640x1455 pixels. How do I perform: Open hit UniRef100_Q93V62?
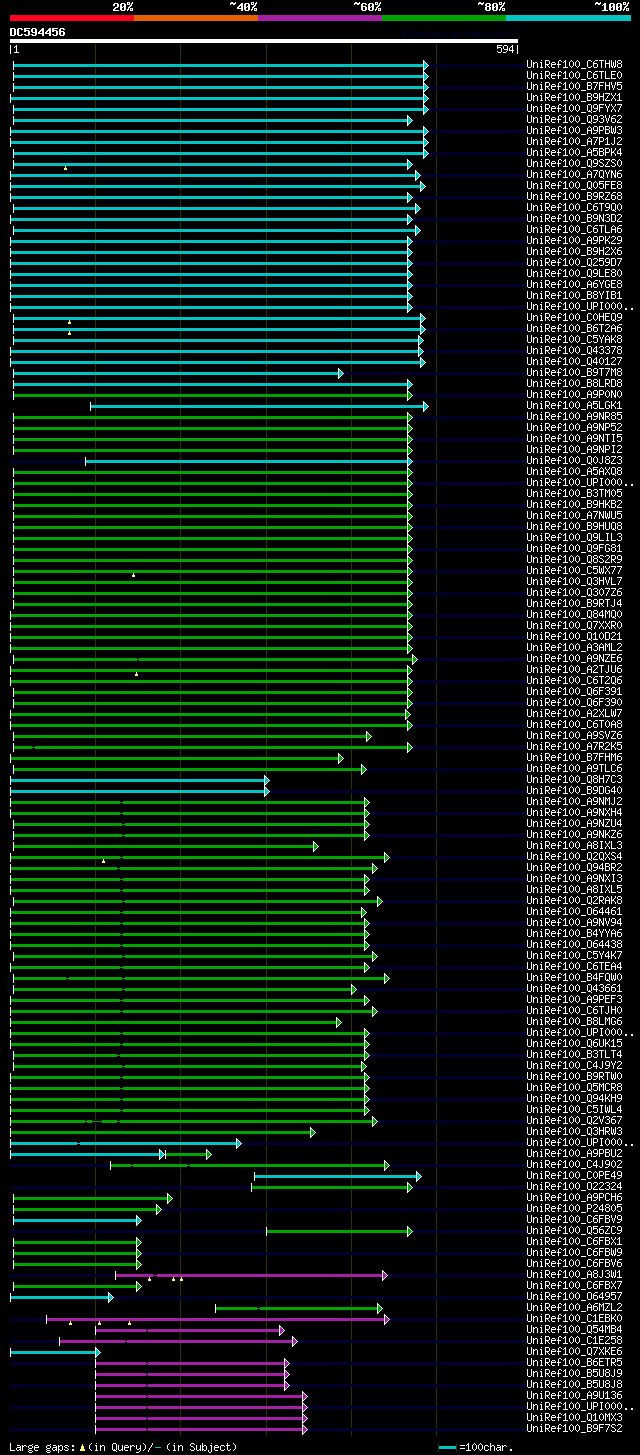(x=574, y=119)
